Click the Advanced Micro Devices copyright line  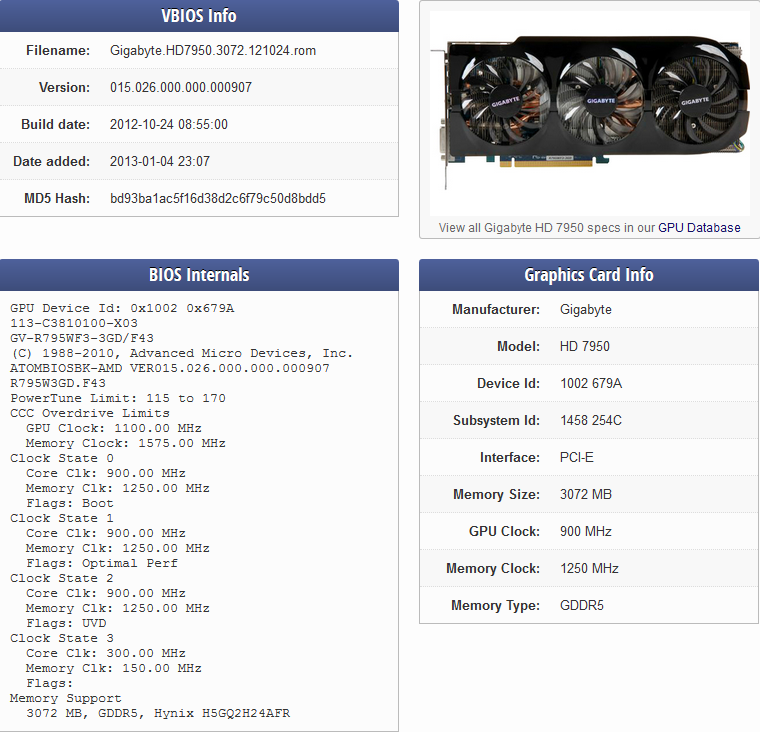[x=181, y=353]
